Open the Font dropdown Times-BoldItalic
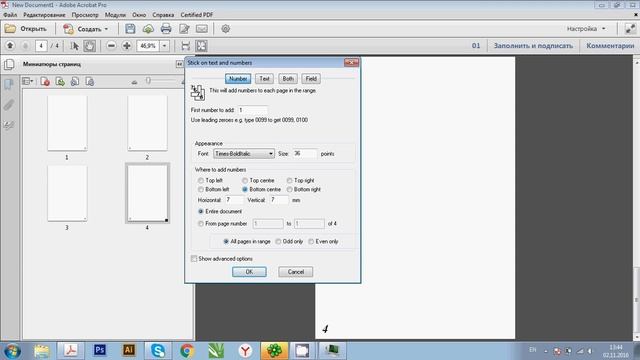Screen dimensions: 640x360 coord(244,154)
